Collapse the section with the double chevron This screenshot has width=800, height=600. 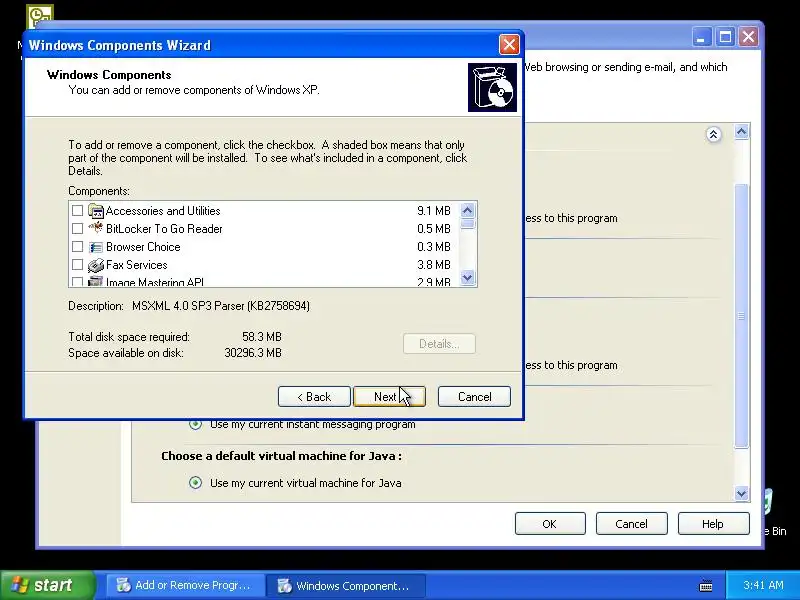[713, 134]
